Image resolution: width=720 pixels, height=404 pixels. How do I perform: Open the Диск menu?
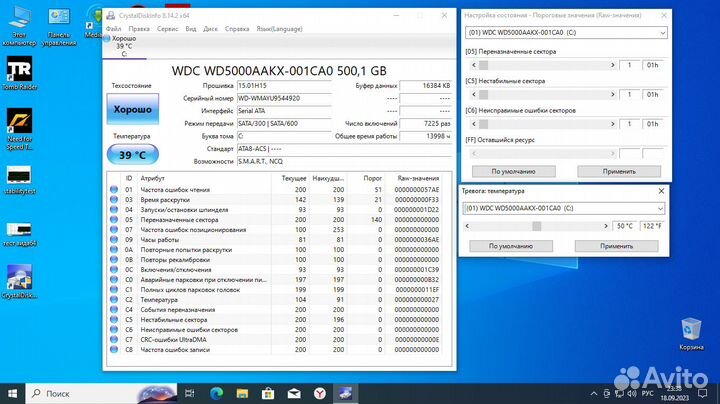coord(210,28)
